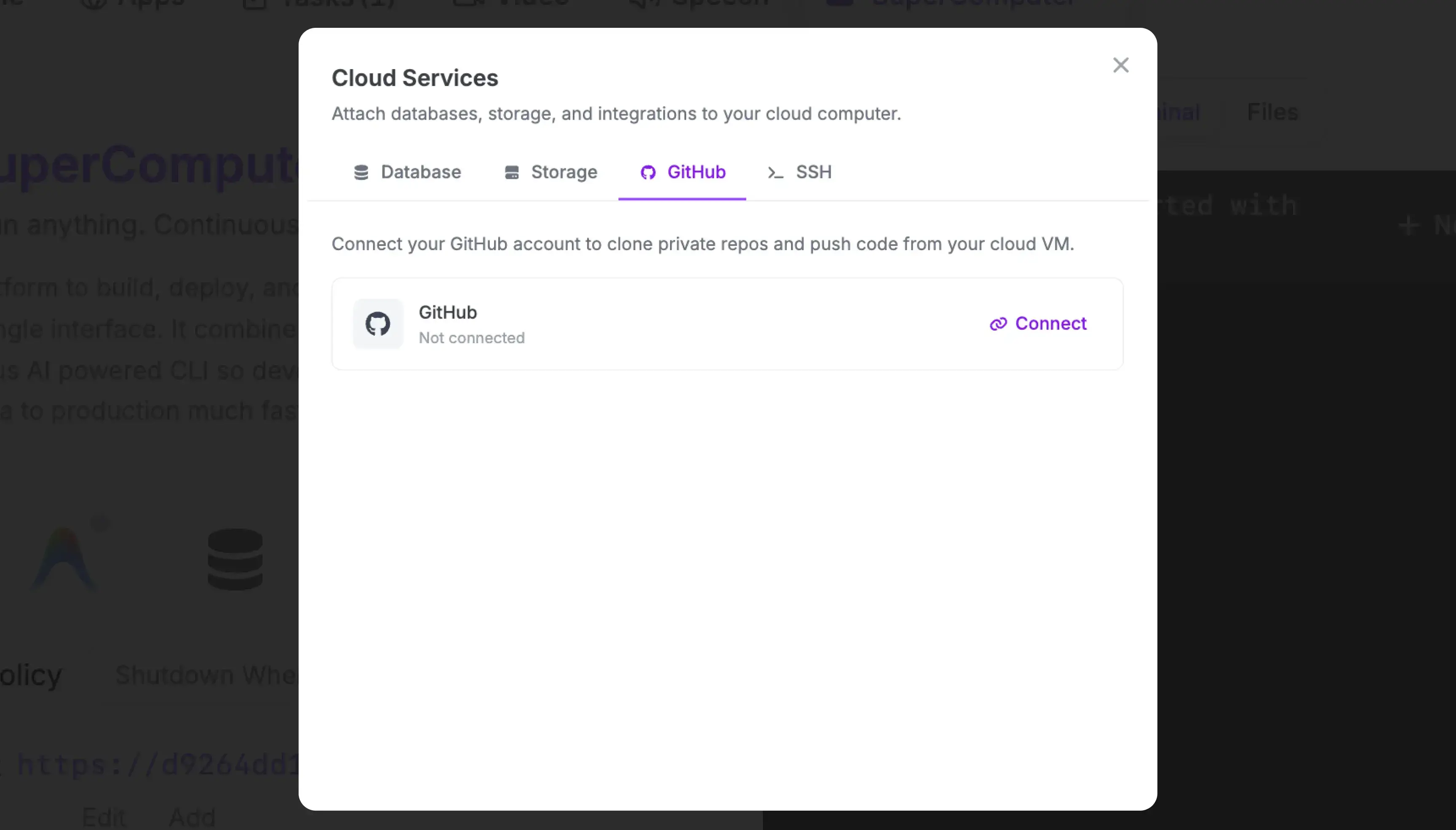Viewport: 1456px width, 830px height.
Task: Click the "Connect your GitHub account" description text
Action: pos(703,244)
